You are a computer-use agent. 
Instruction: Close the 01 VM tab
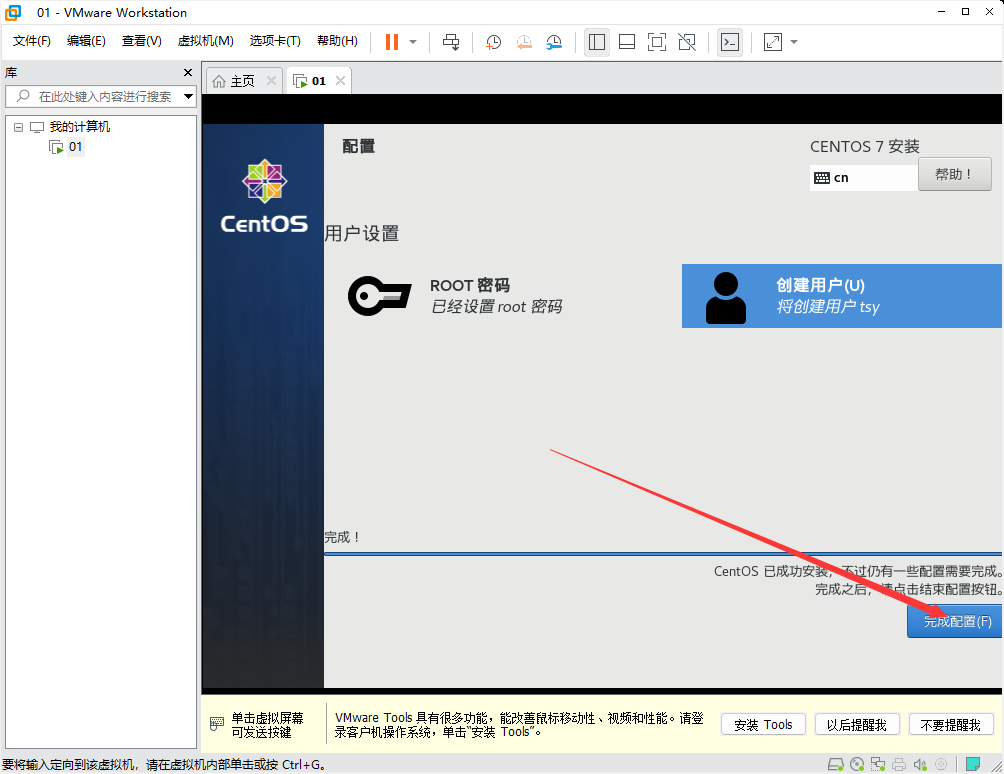click(341, 81)
